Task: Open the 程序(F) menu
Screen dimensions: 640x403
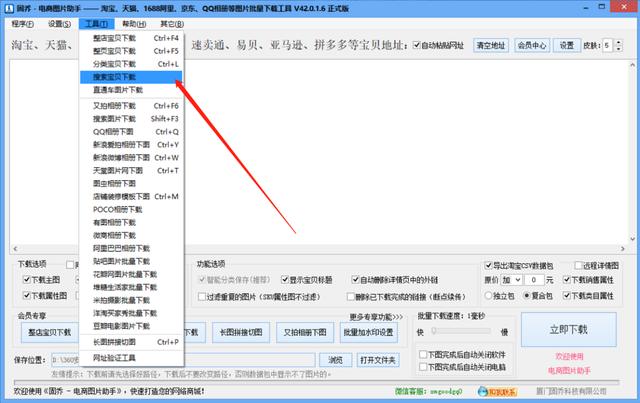Action: 22,24
